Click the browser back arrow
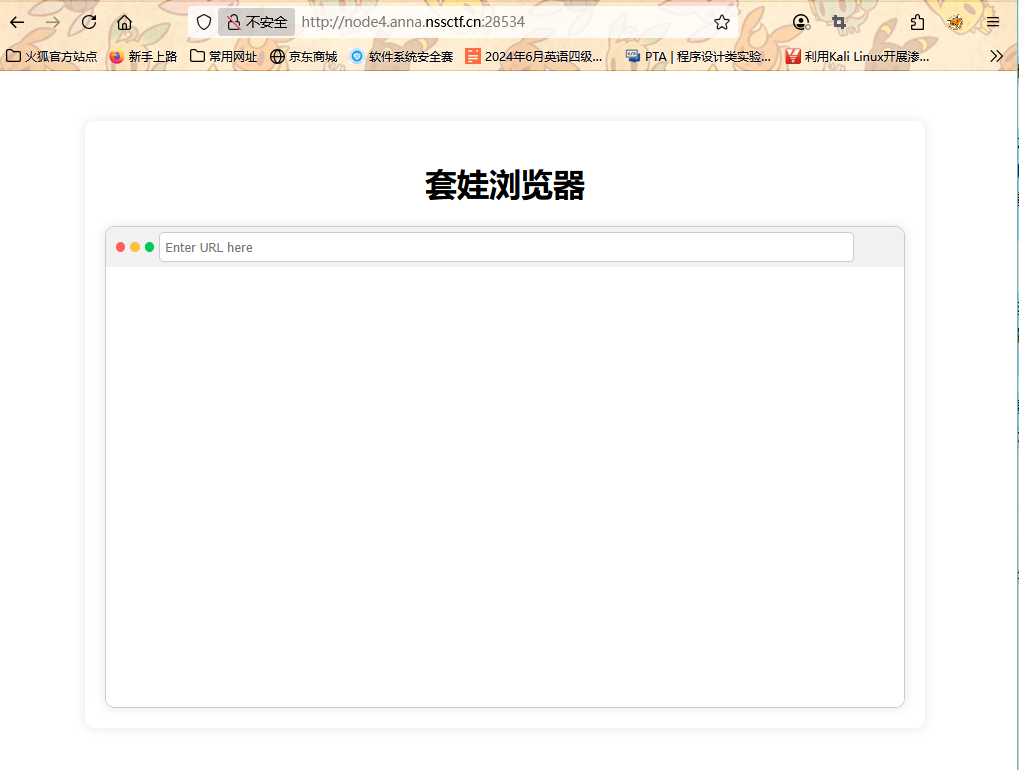 (17, 22)
